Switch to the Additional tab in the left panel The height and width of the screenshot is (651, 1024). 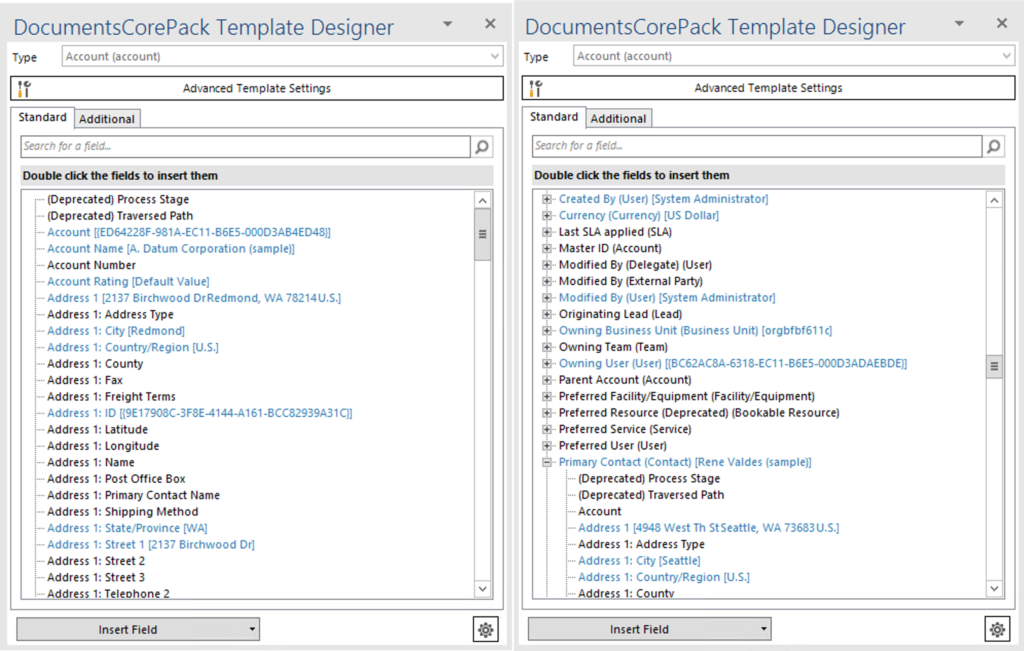click(107, 118)
